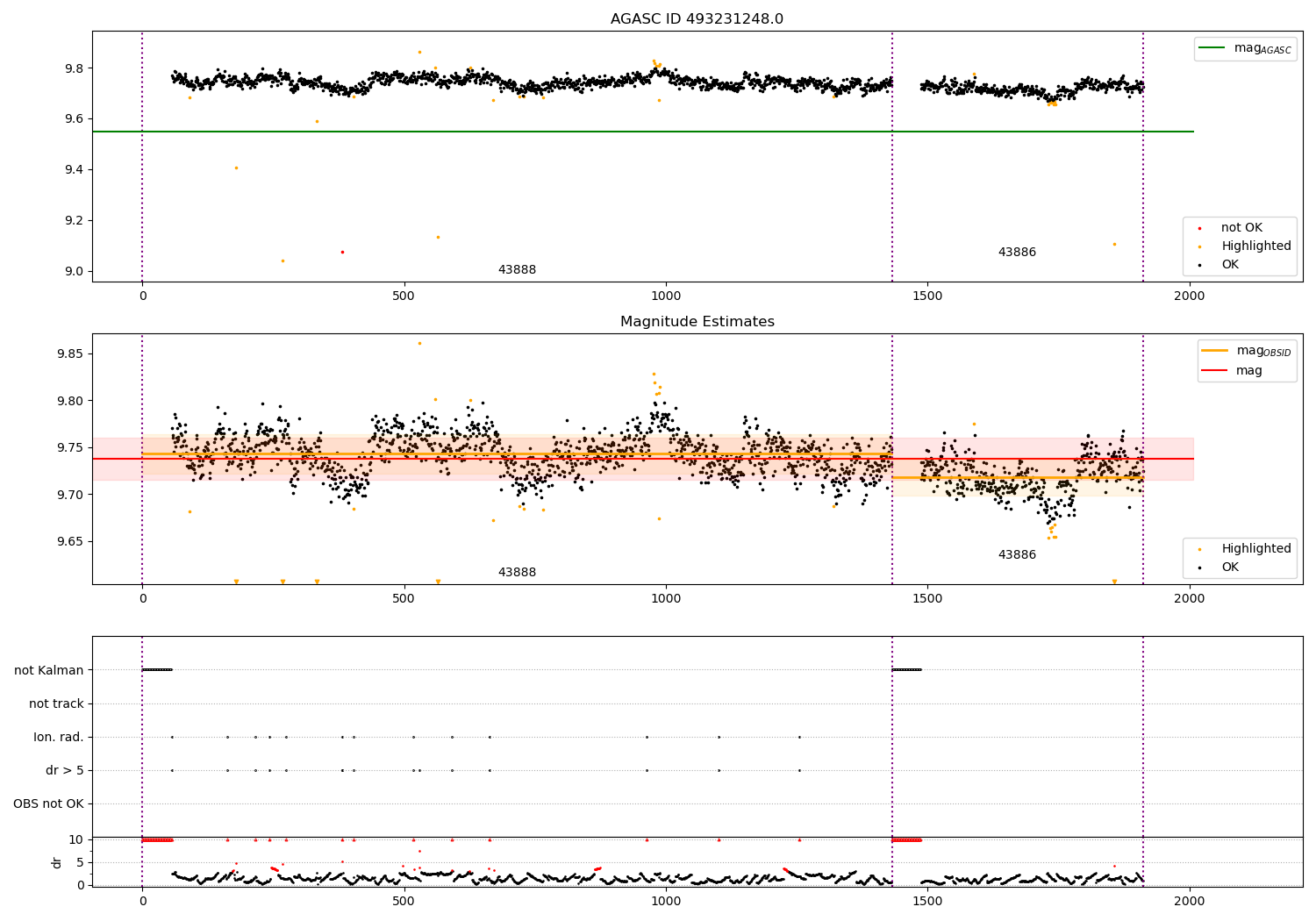Click 'Highlighted' legend entry in the top panel
1316x921 pixels.
pos(1246,246)
